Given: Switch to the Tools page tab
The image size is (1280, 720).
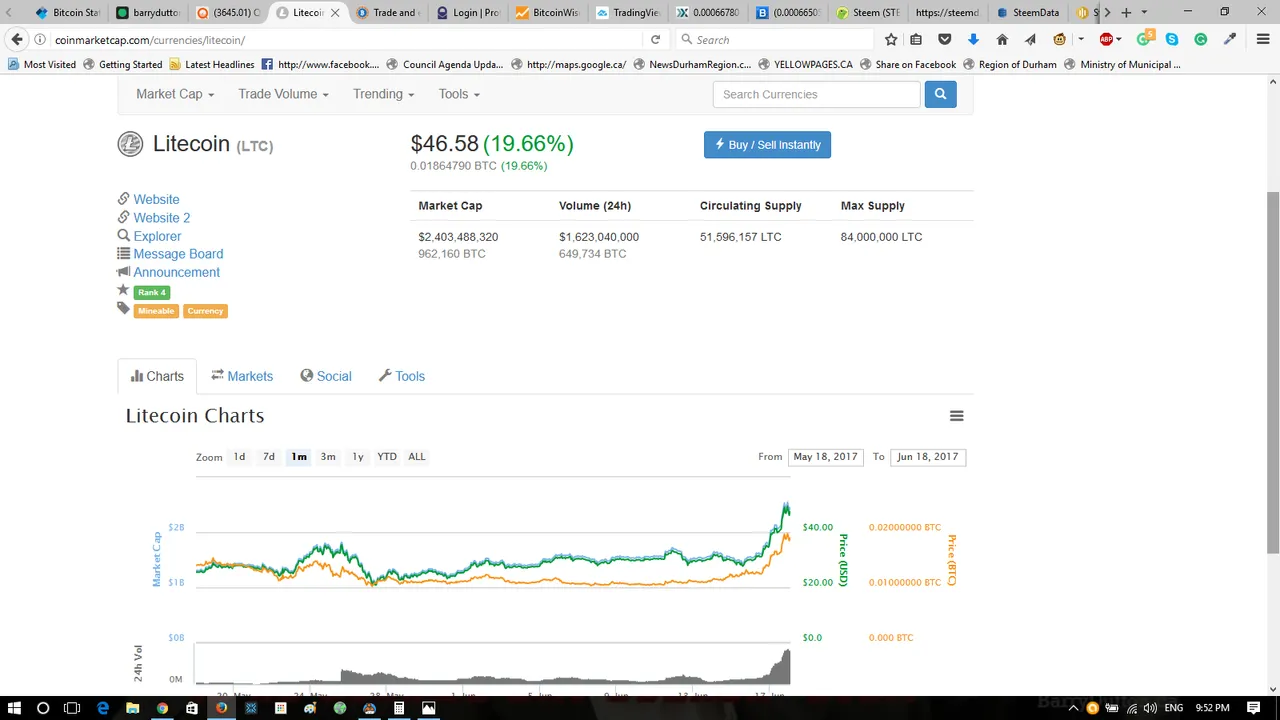Looking at the screenshot, I should (x=402, y=376).
